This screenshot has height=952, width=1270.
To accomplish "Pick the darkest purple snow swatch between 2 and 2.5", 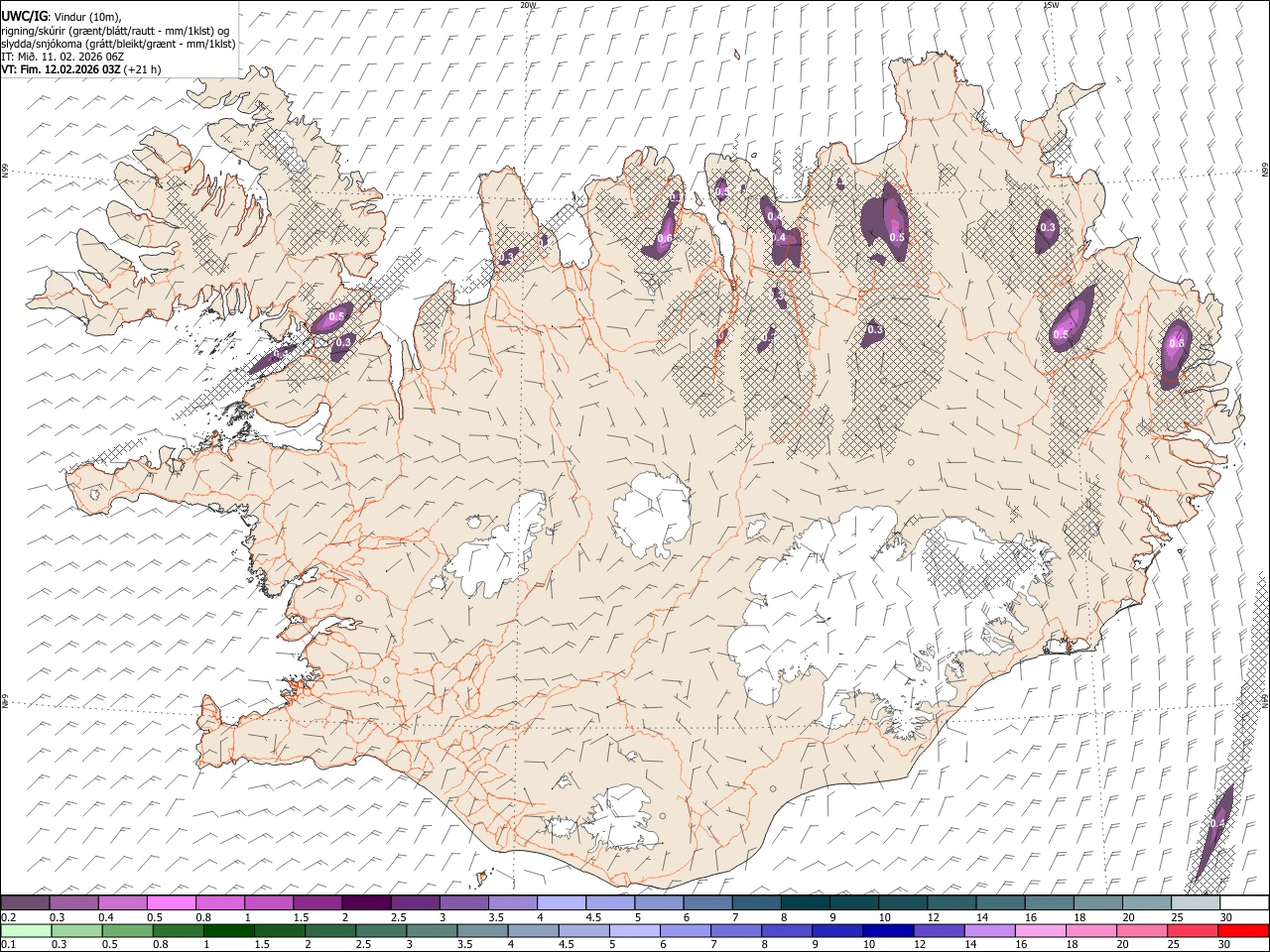I will pos(366,902).
